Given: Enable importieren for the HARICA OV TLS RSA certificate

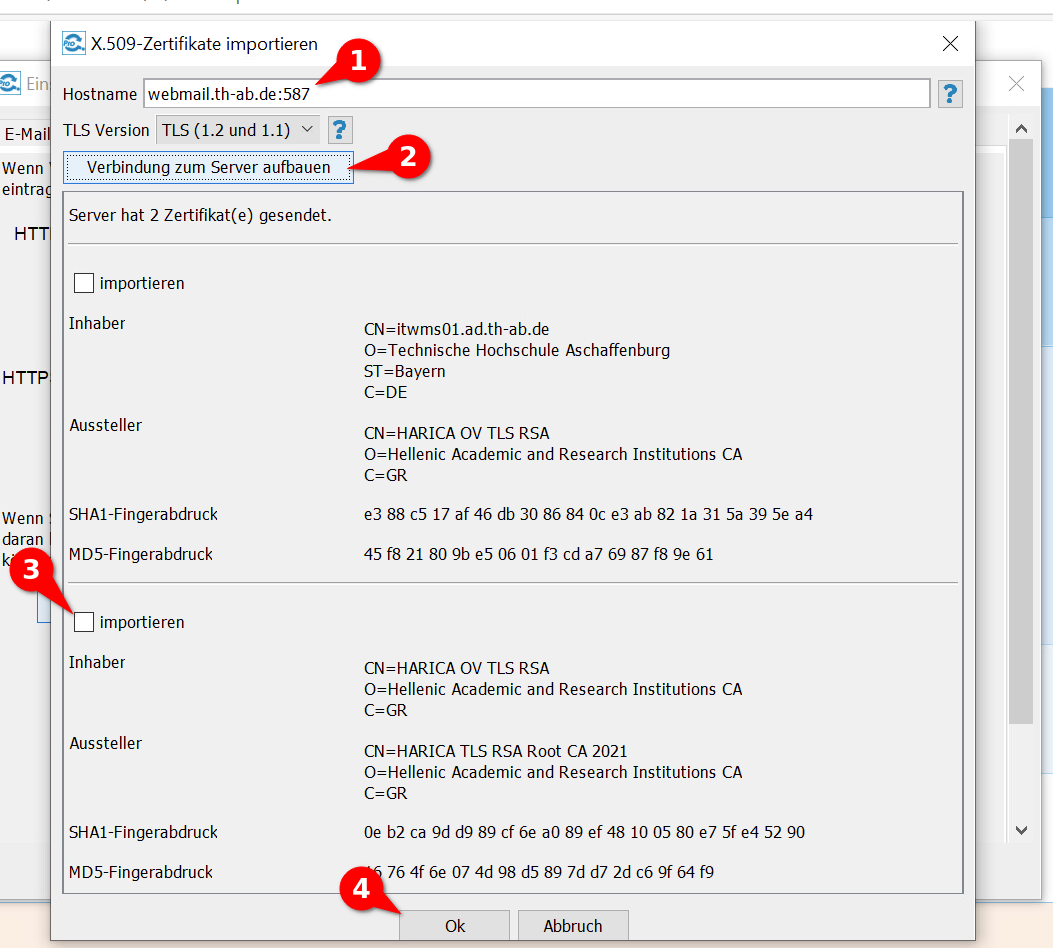Looking at the screenshot, I should pos(84,623).
